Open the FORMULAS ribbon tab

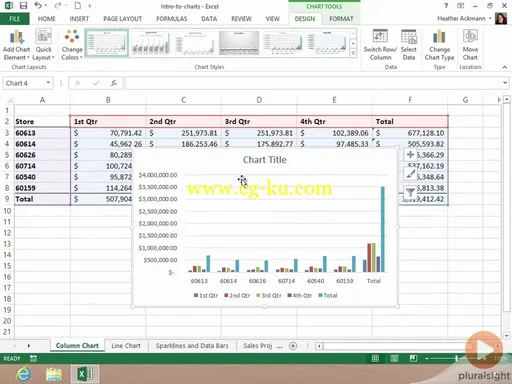click(x=172, y=19)
